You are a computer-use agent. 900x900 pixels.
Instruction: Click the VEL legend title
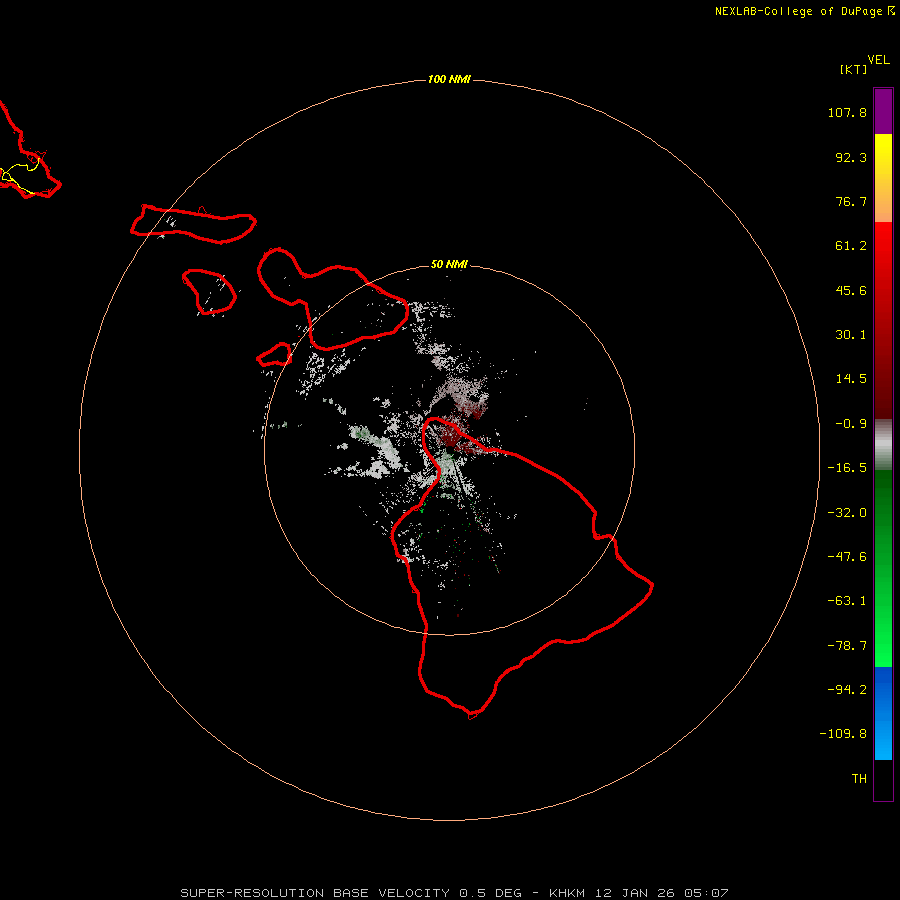pos(879,60)
